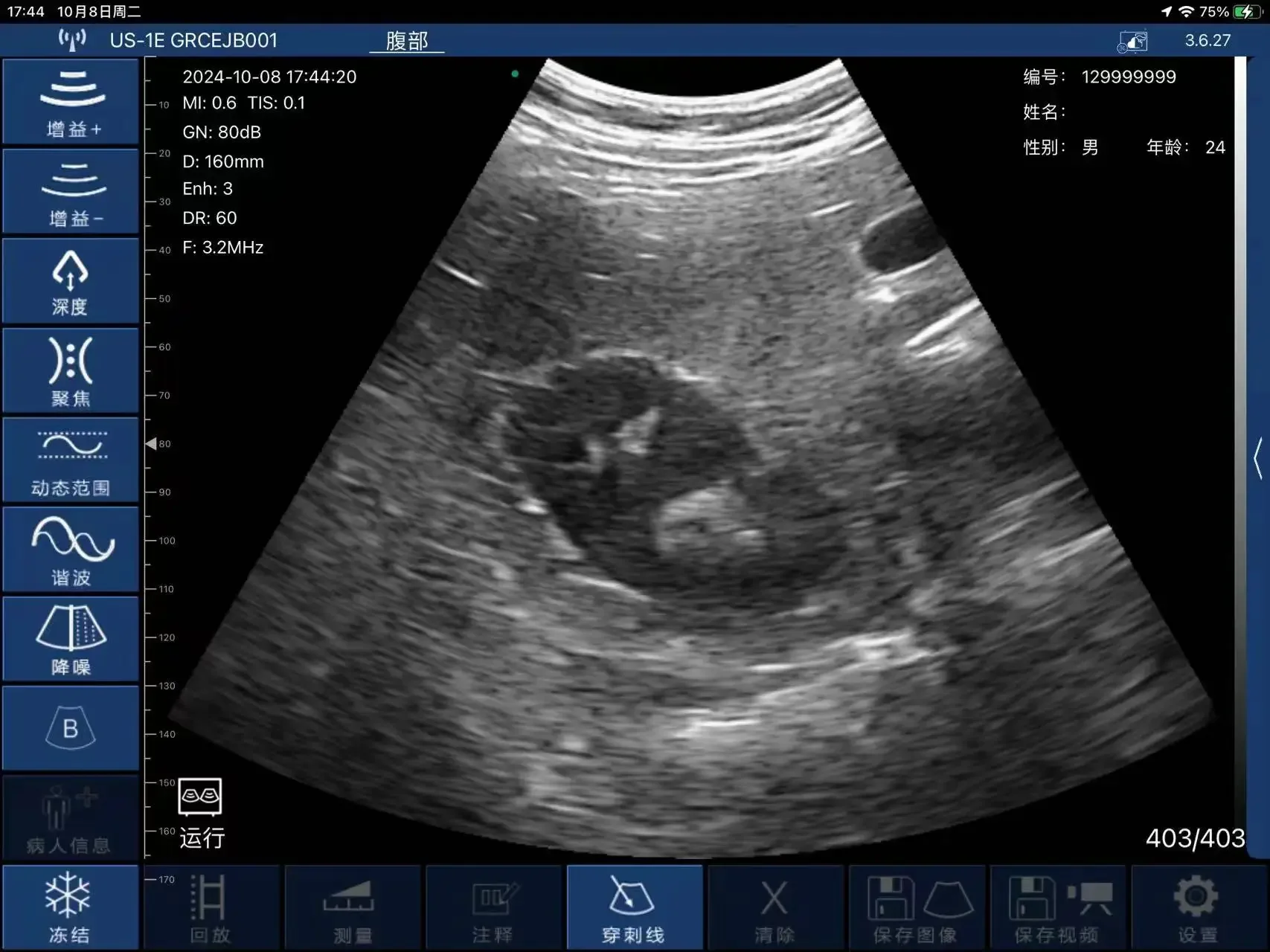
Task: Adjust 动态范围 dynamic range setting
Action: [x=71, y=460]
